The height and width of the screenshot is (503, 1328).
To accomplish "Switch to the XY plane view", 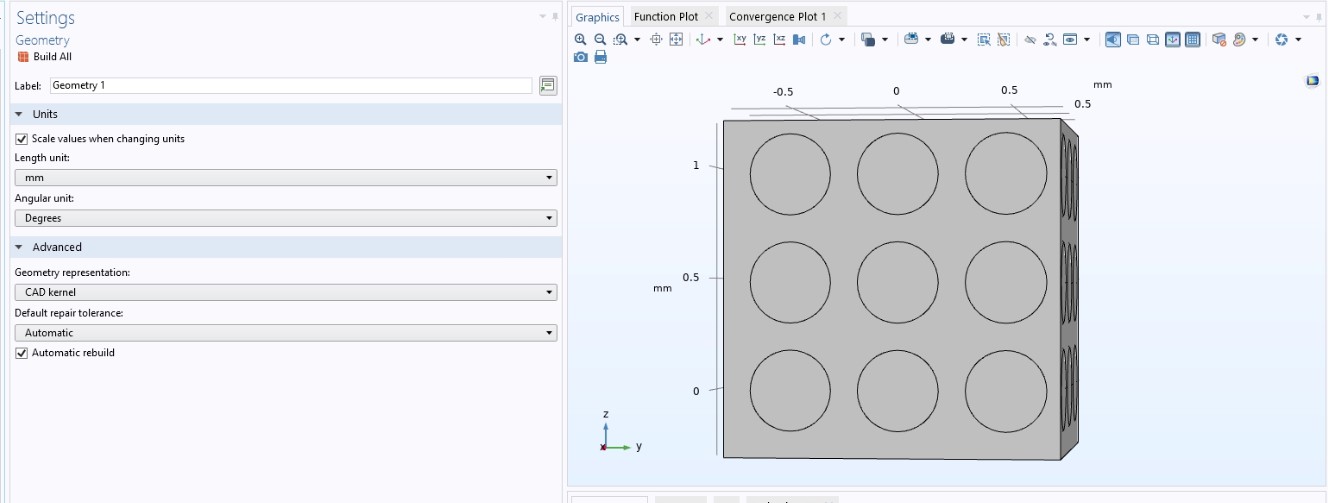I will 740,39.
